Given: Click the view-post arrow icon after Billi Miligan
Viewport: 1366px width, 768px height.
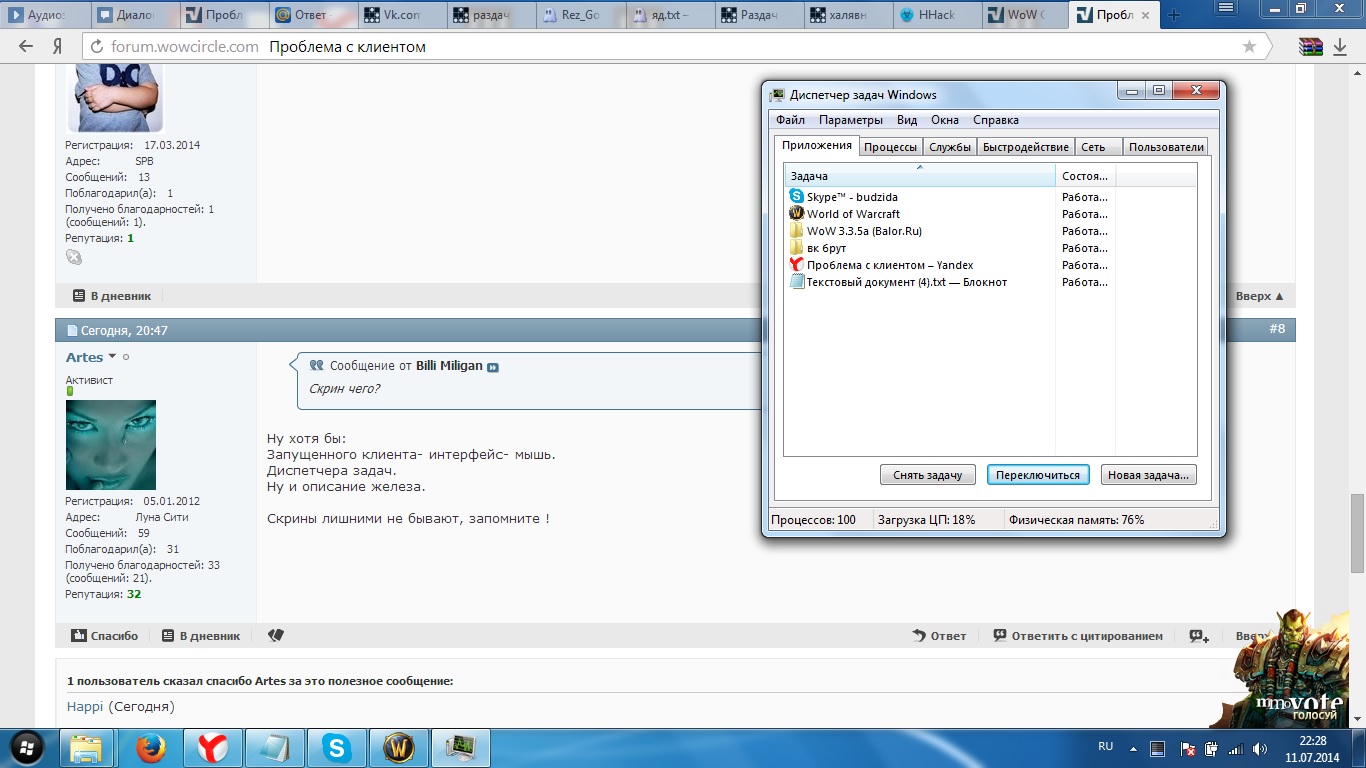Looking at the screenshot, I should point(493,367).
